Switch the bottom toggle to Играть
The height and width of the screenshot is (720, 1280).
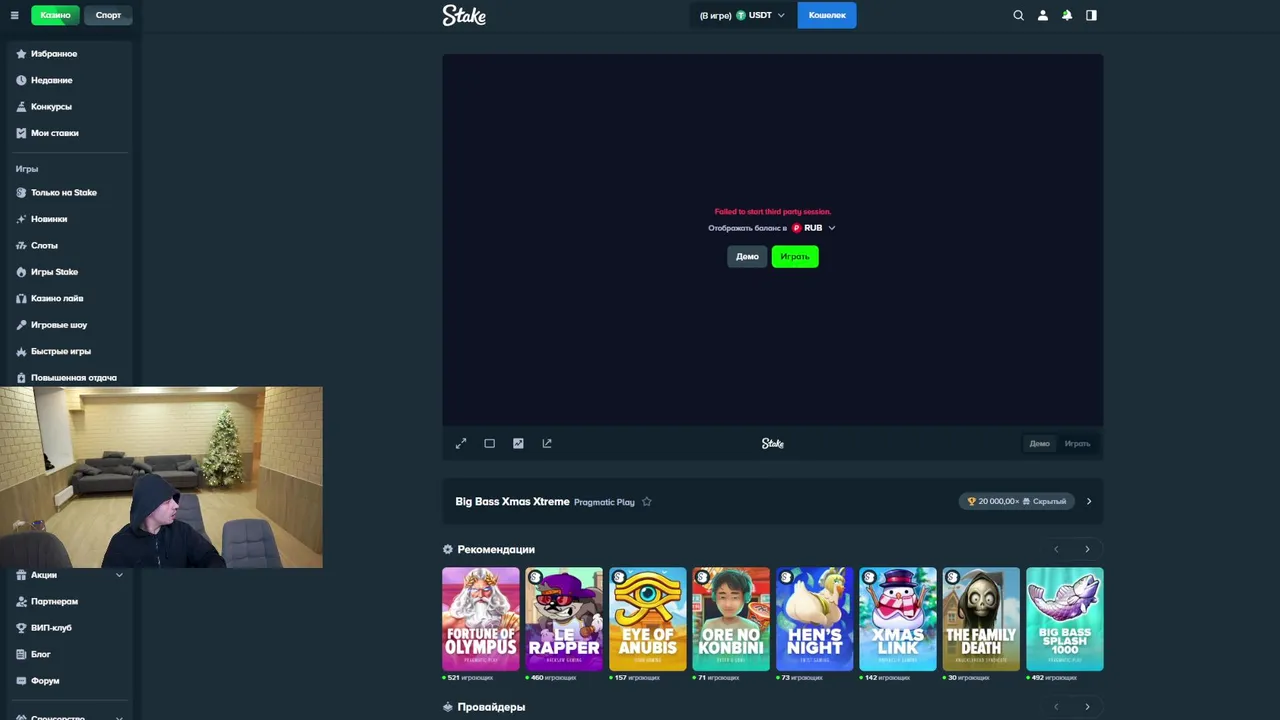click(x=1077, y=444)
